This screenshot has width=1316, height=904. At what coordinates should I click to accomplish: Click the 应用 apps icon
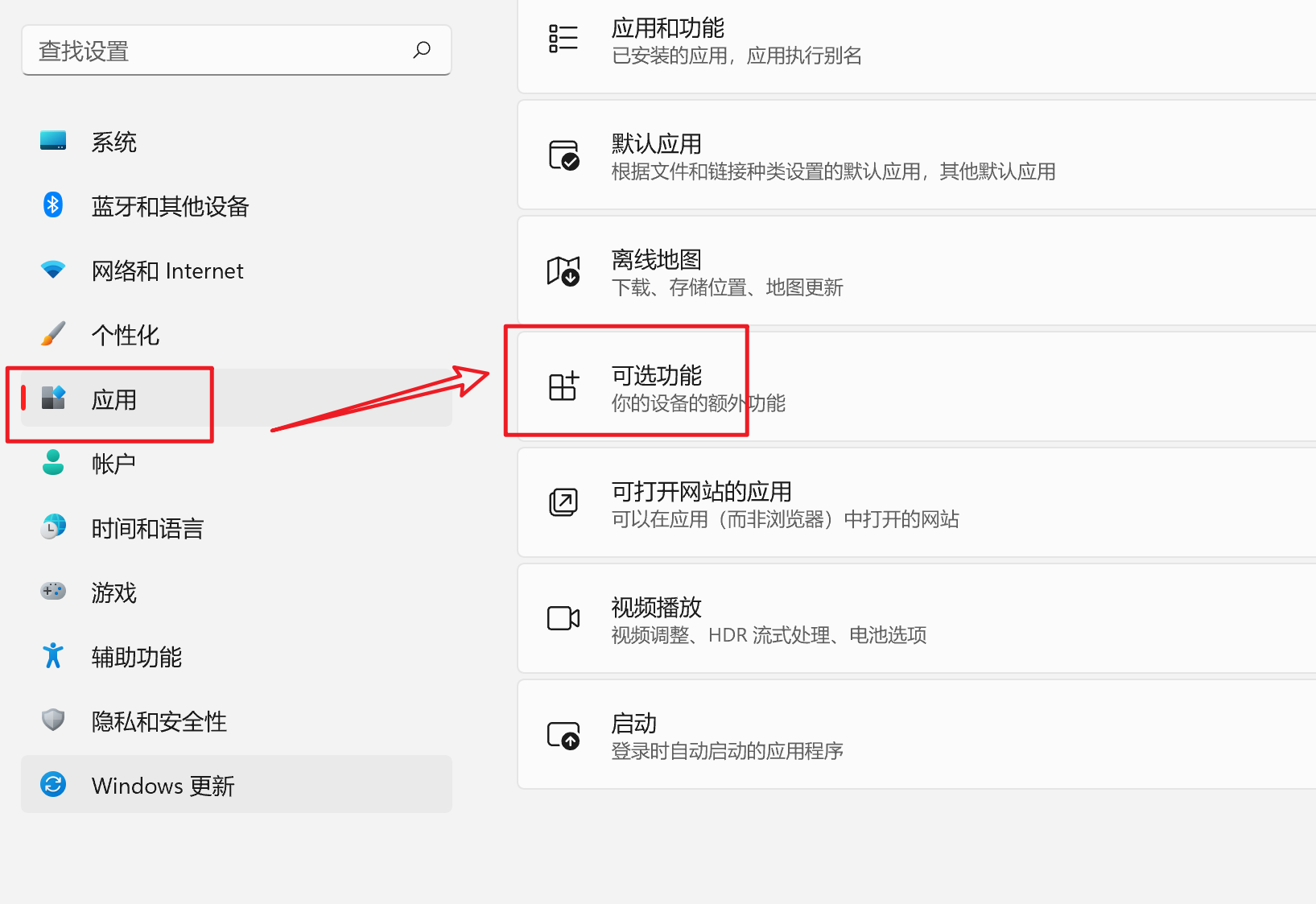pos(53,398)
